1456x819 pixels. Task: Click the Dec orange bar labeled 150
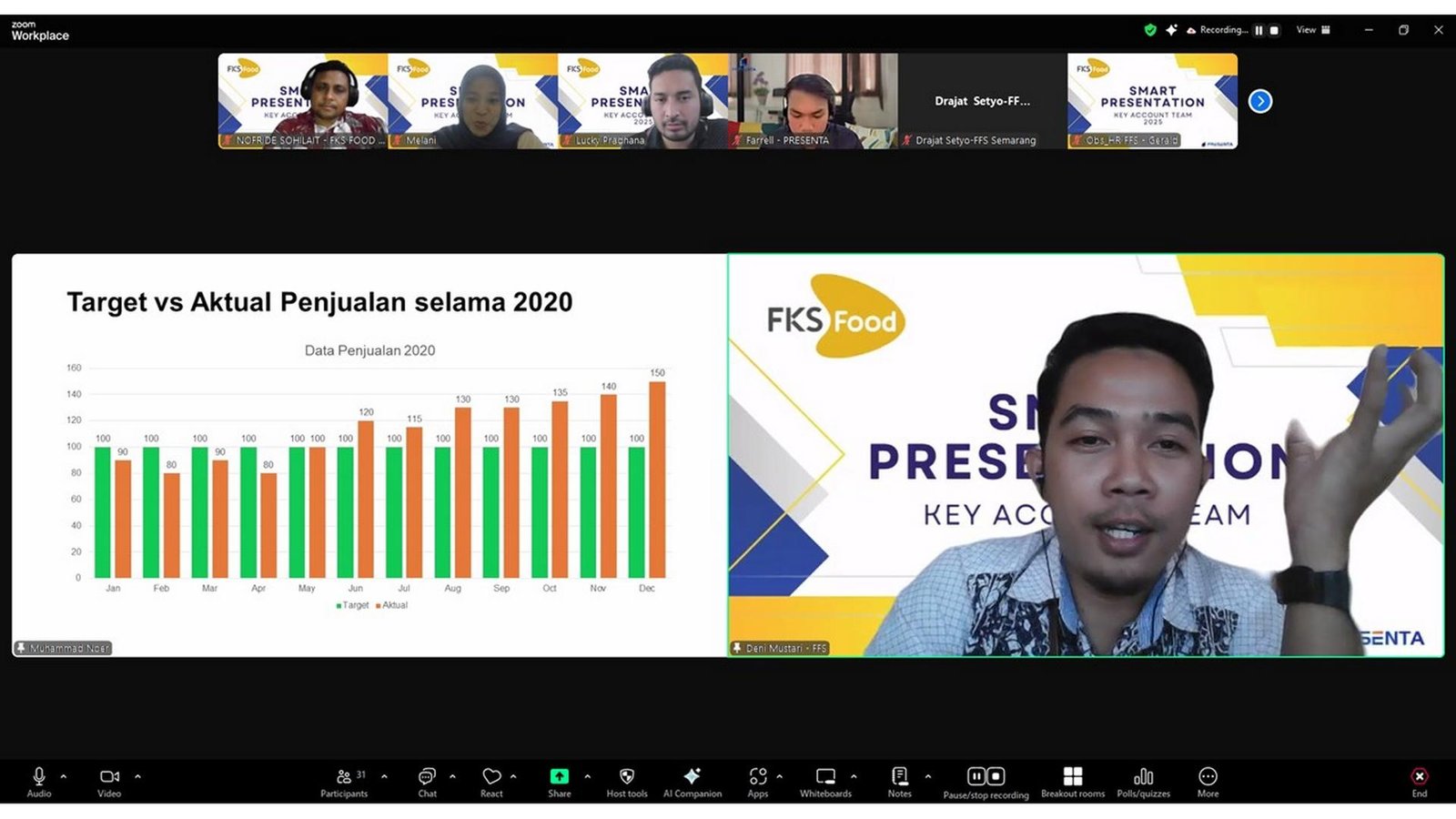coord(657,480)
